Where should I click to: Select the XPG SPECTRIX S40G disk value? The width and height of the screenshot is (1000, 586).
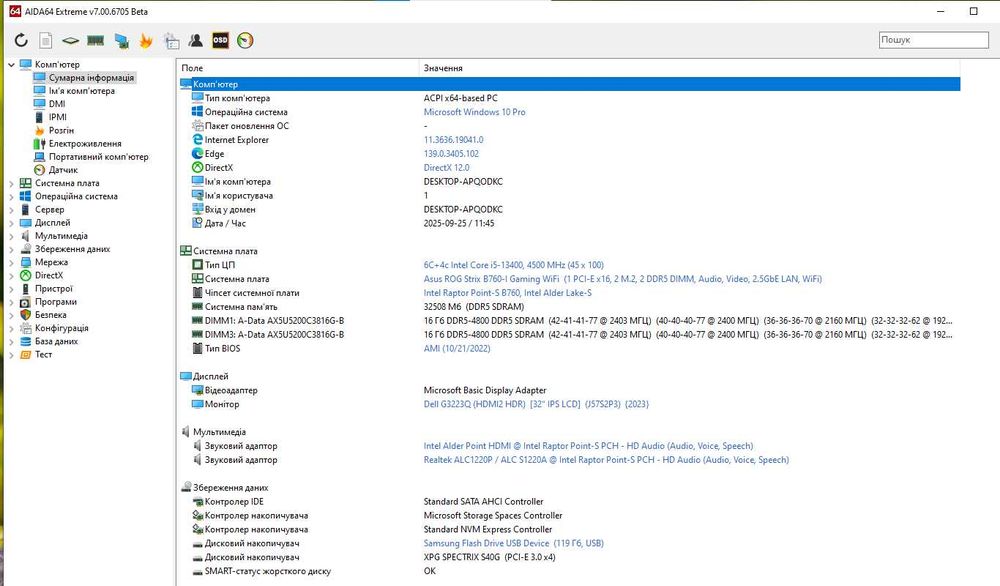[x=489, y=557]
